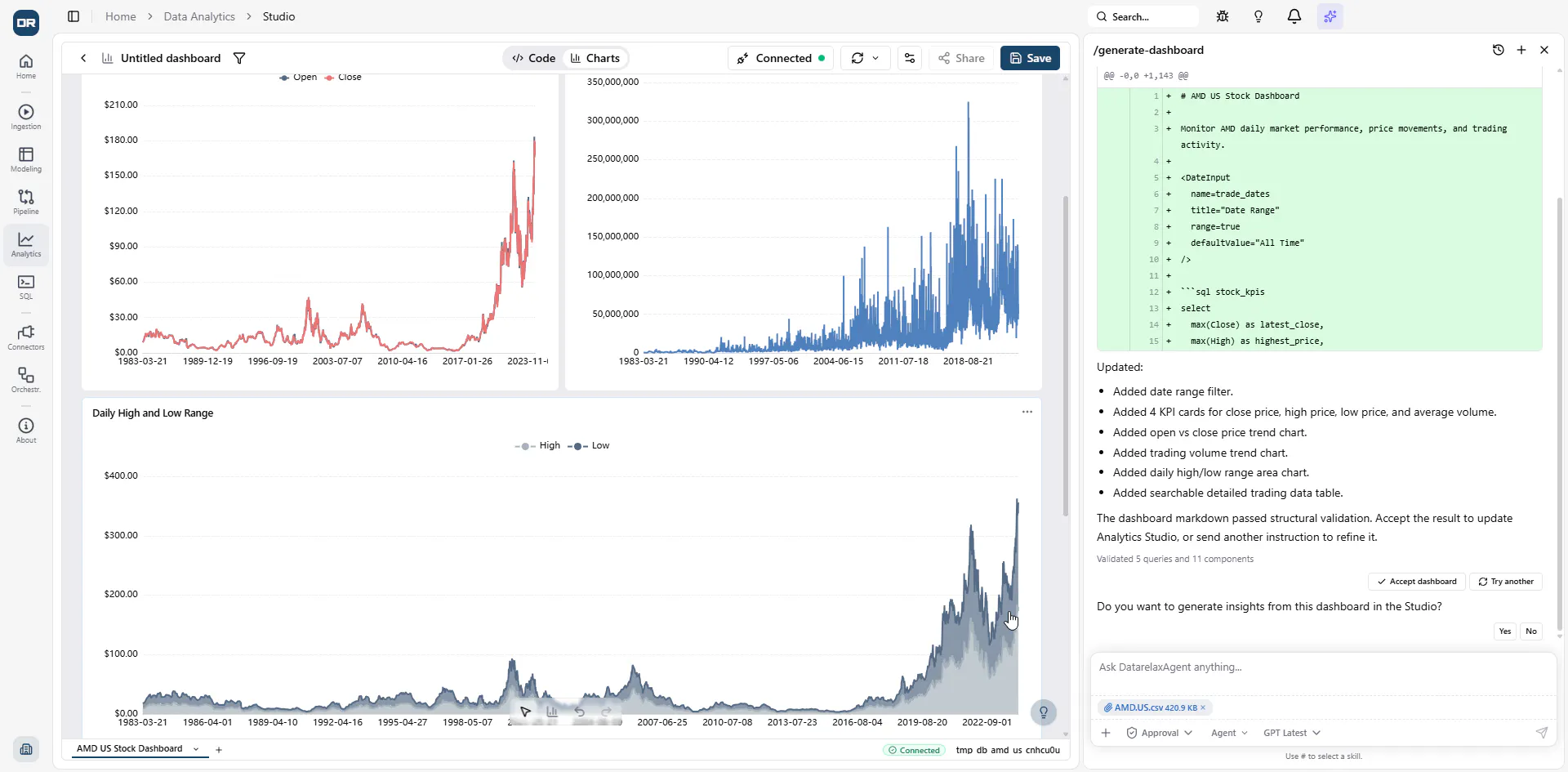Open Connectors from the sidebar
The width and height of the screenshot is (1568, 772).
(x=26, y=337)
